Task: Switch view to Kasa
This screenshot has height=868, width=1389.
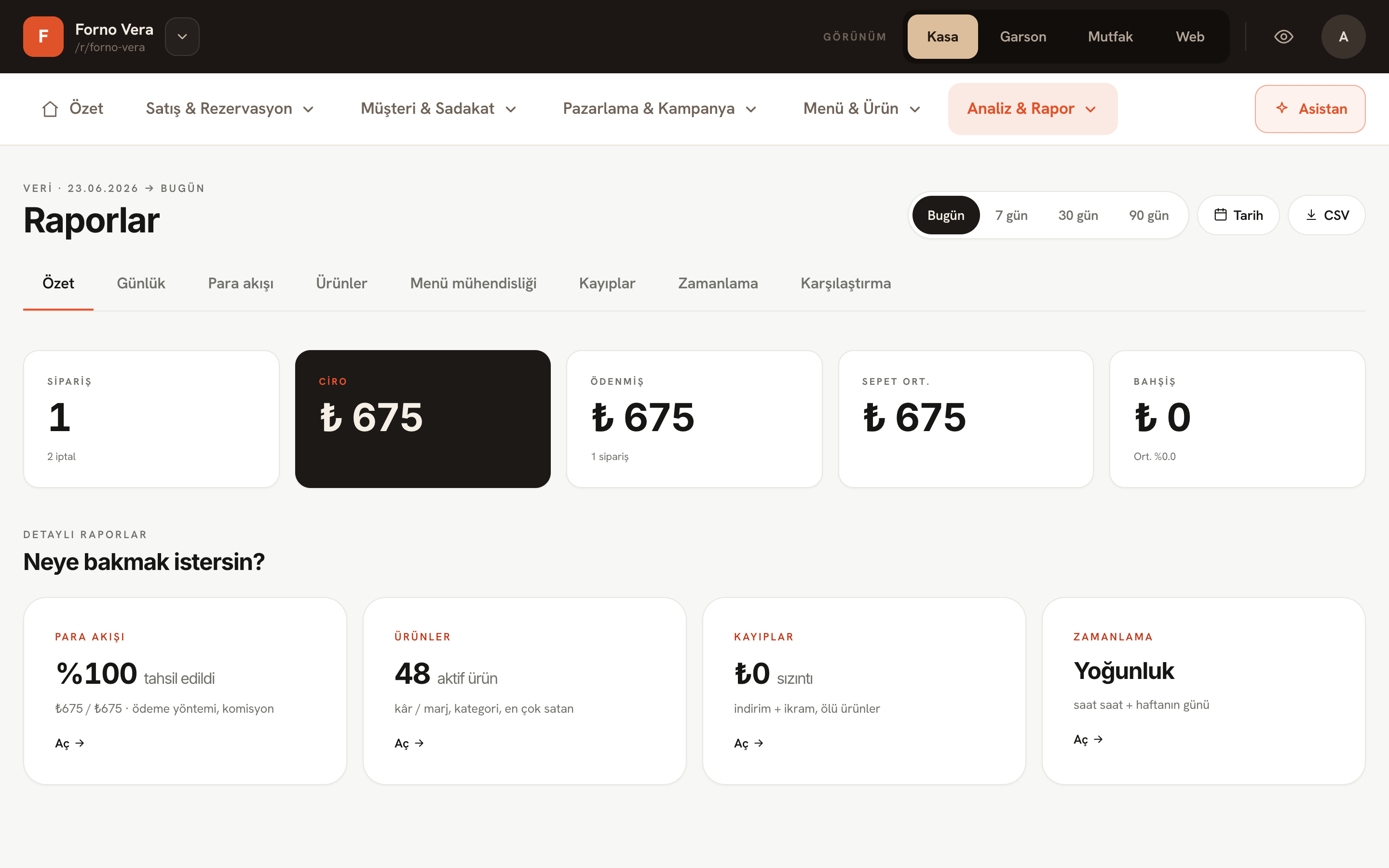Action: tap(942, 37)
